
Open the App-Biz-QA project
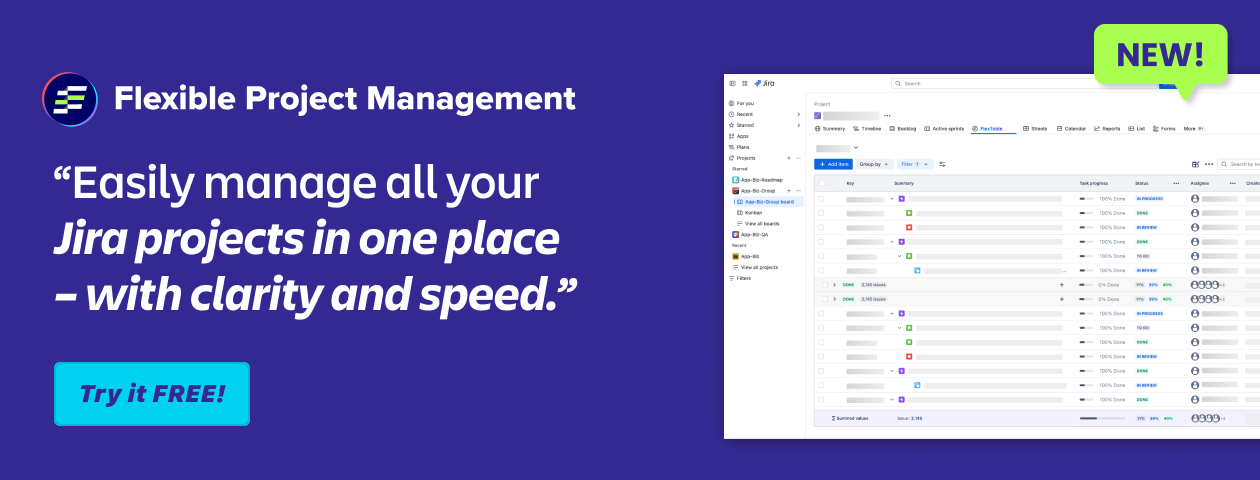[x=751, y=234]
